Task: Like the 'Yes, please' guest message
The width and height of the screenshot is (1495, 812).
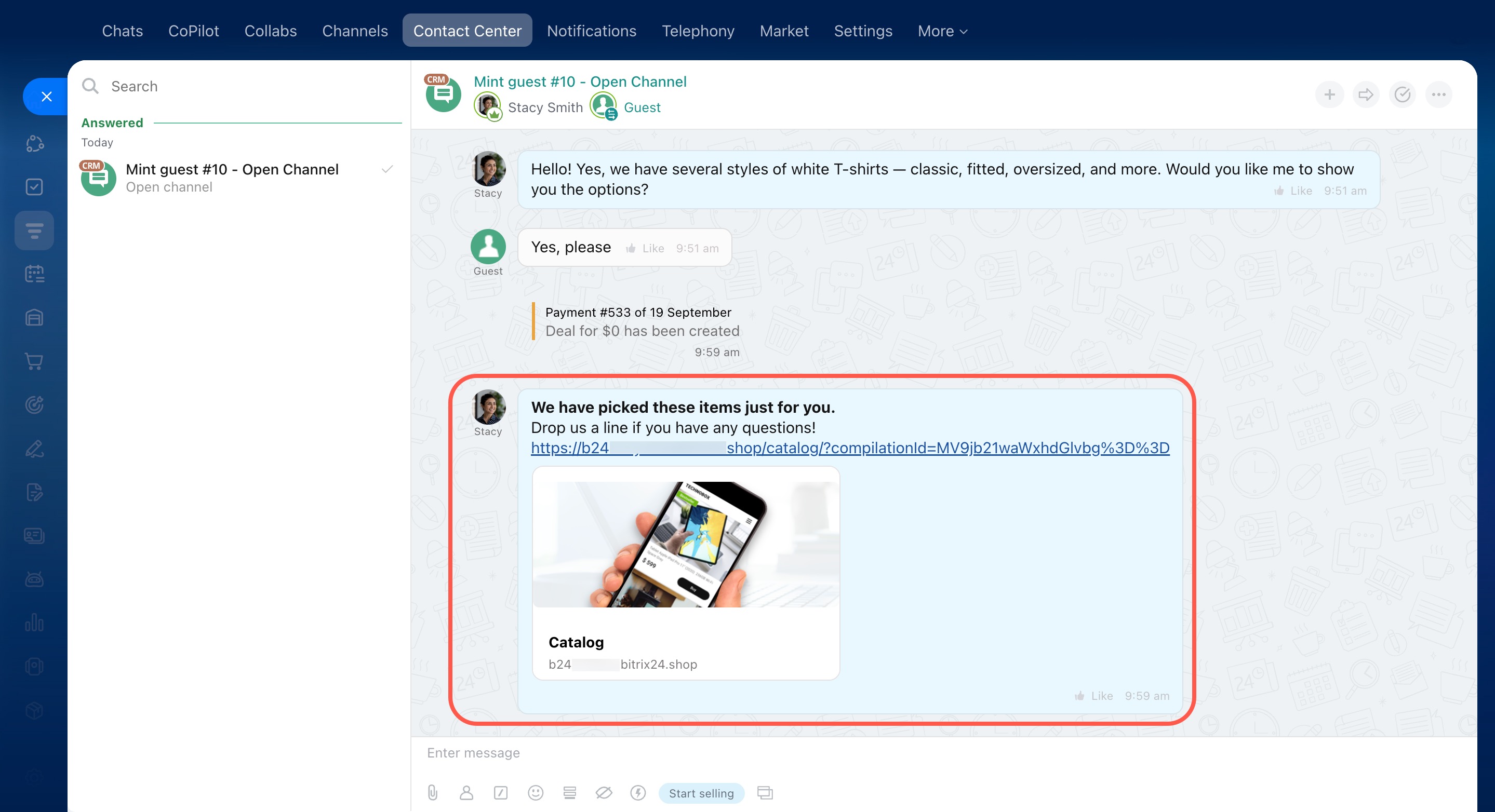Action: [x=645, y=248]
